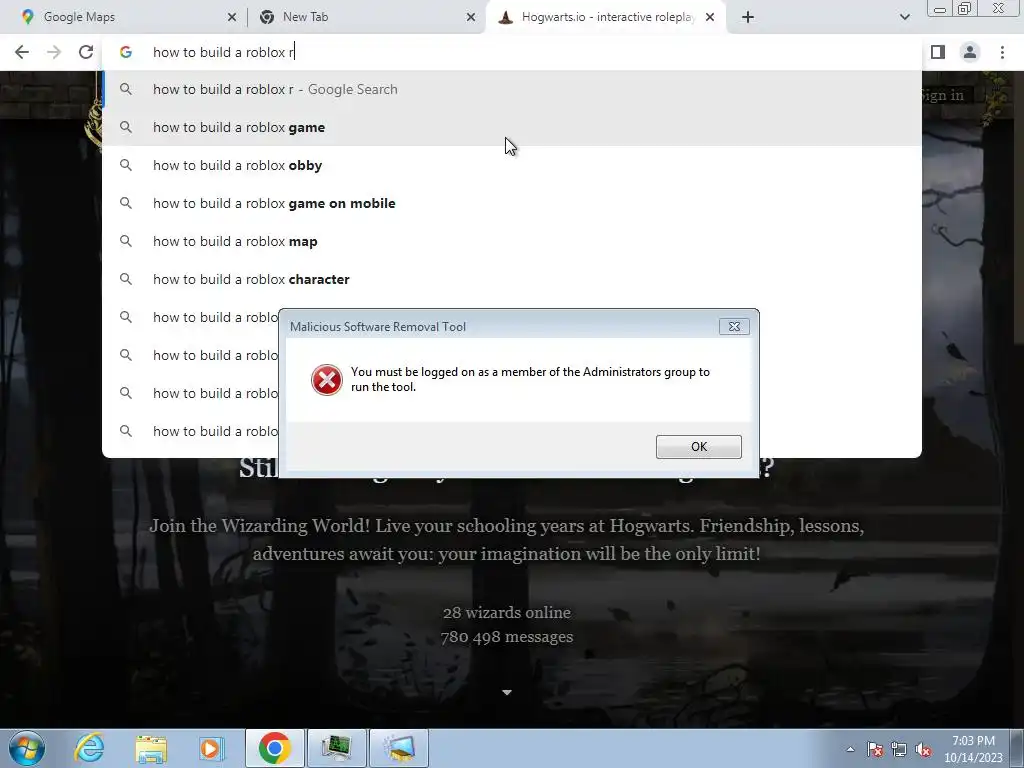1024x768 pixels.
Task: Select suggestion 'how to build a roblox r - Google Search'
Action: pyautogui.click(x=512, y=89)
